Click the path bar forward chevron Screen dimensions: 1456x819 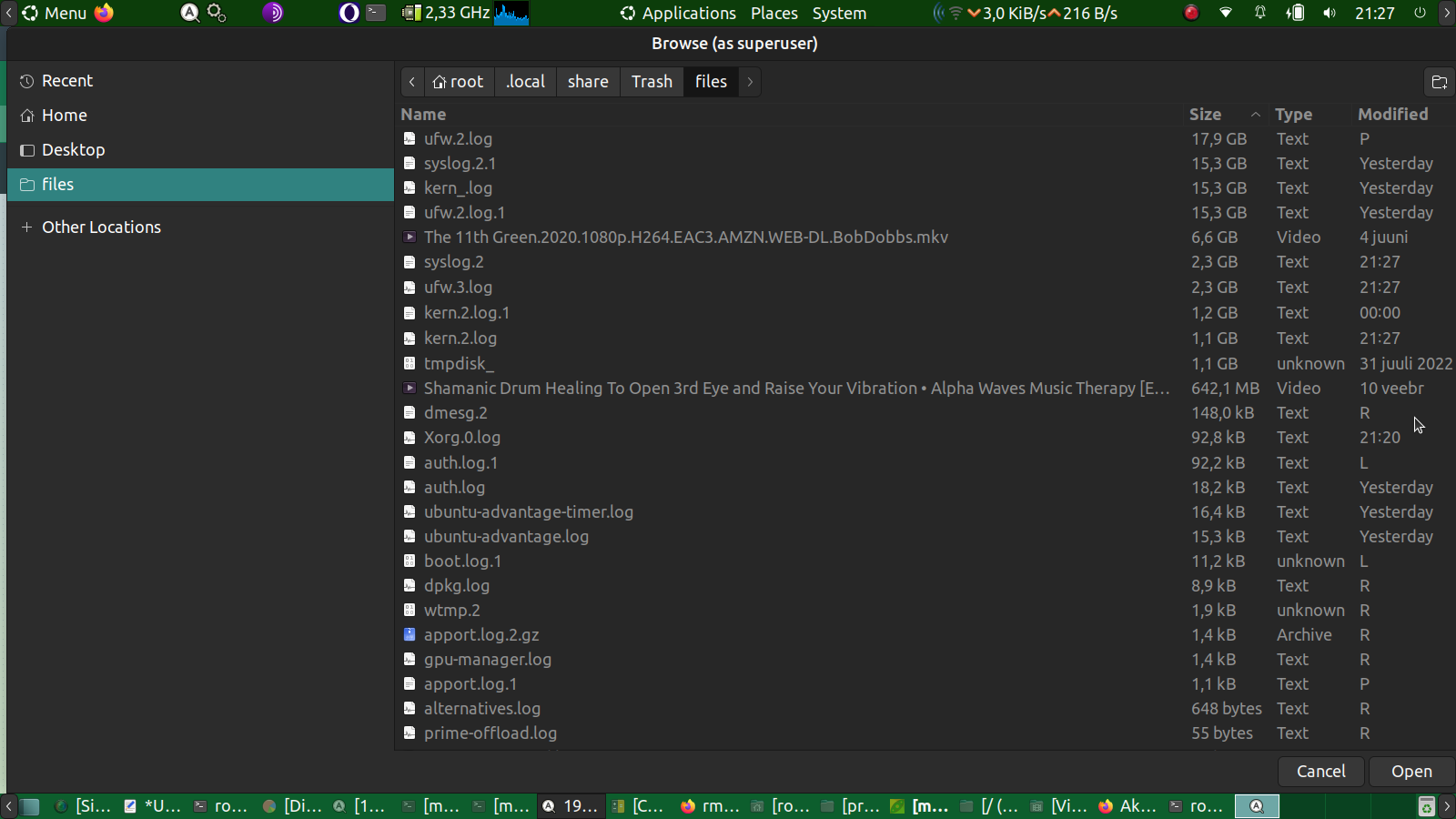[750, 82]
